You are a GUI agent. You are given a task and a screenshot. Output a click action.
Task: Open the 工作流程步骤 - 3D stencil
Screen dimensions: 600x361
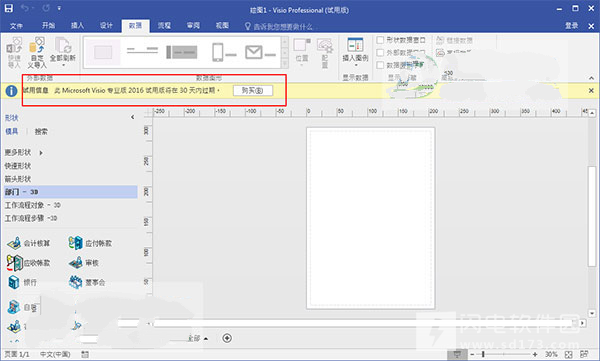click(x=31, y=218)
